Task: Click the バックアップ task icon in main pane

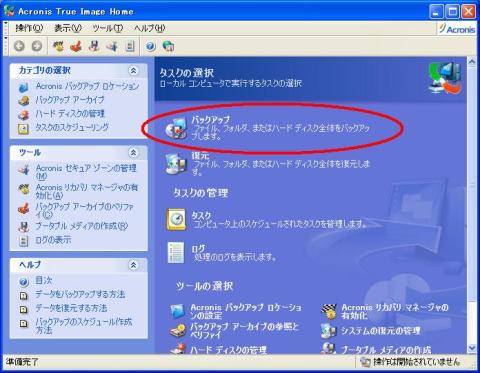Action: 176,128
